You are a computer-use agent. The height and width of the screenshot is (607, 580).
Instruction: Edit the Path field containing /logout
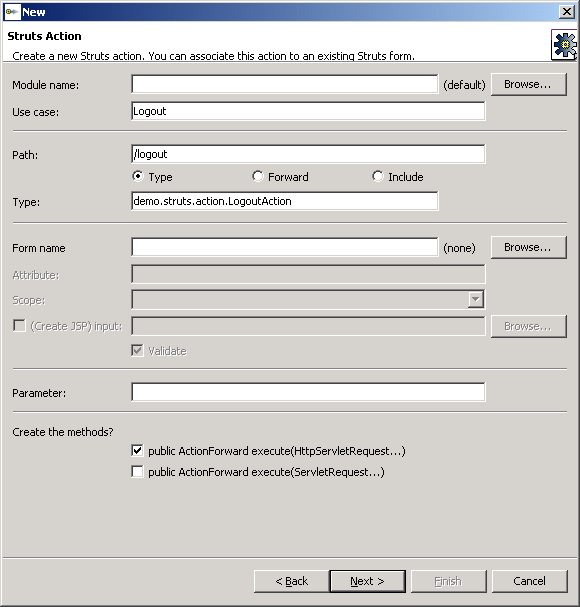tap(308, 154)
